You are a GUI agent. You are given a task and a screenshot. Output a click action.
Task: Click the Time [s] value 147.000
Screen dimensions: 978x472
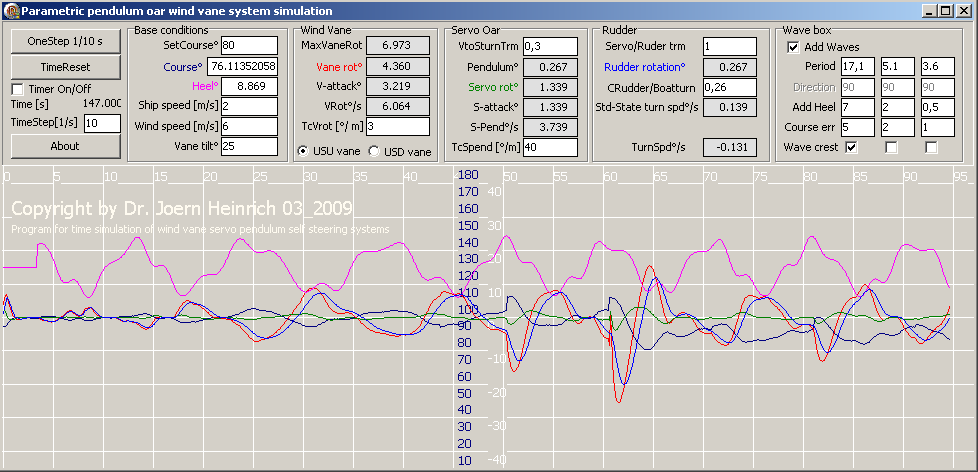(x=102, y=104)
